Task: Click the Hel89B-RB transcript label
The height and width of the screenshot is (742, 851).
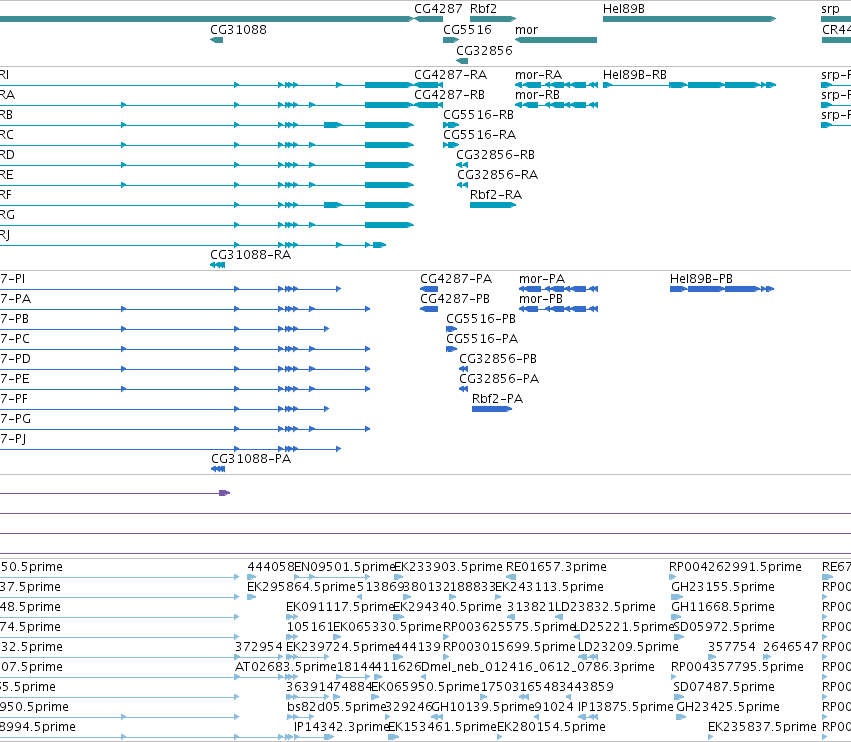Action: 634,75
